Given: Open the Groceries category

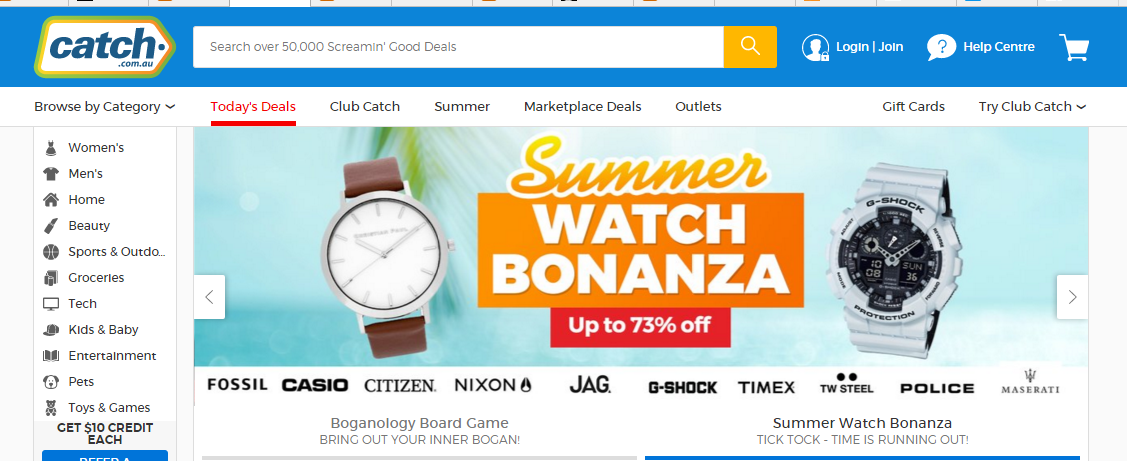Looking at the screenshot, I should pos(96,278).
